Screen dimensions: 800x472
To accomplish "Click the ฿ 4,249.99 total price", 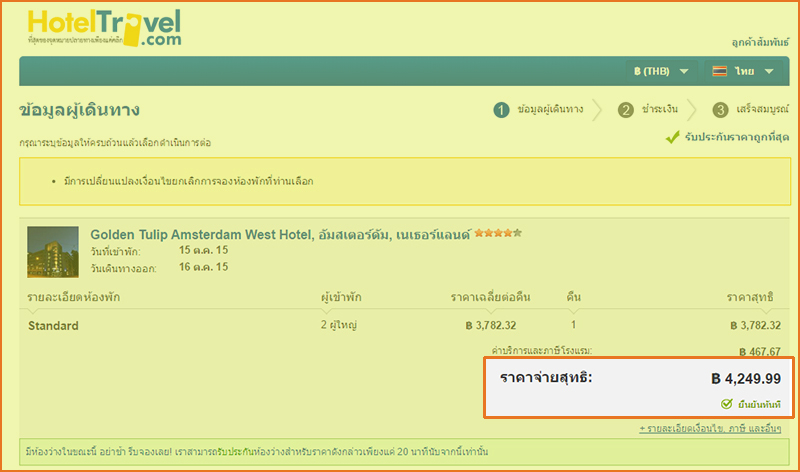I will 746,379.
